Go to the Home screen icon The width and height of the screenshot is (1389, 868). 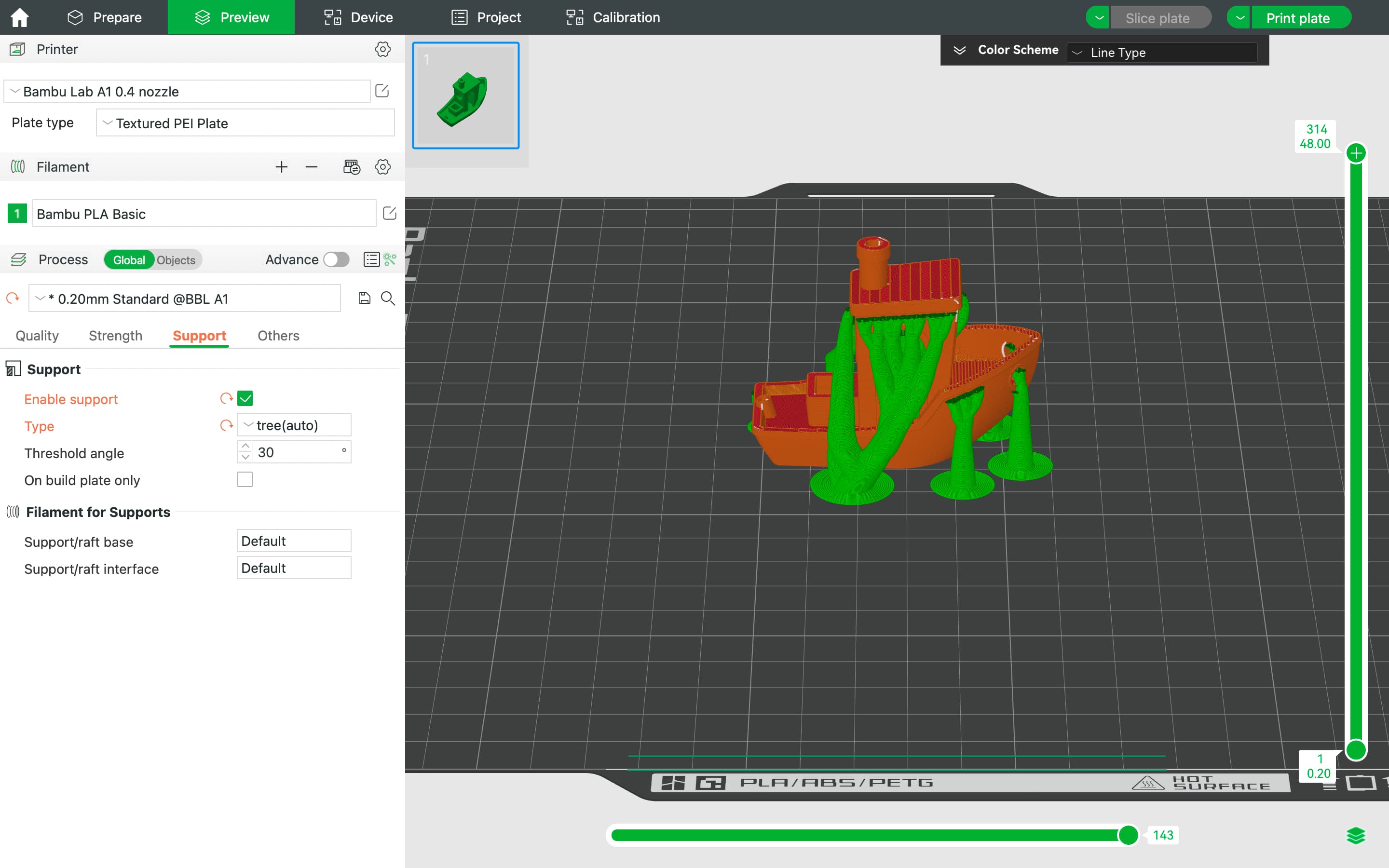19,17
